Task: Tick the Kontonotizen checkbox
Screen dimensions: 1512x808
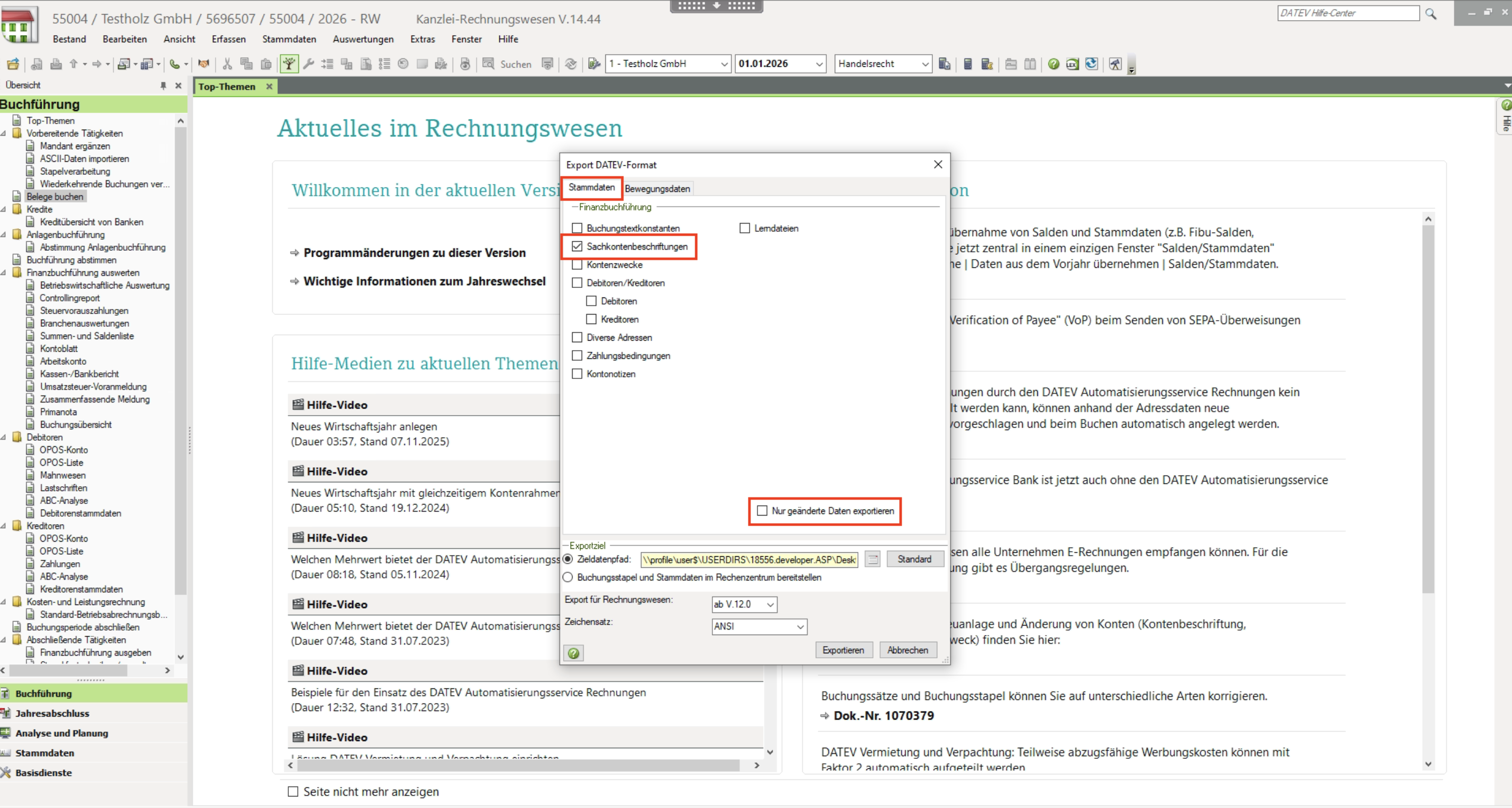Action: click(x=577, y=374)
